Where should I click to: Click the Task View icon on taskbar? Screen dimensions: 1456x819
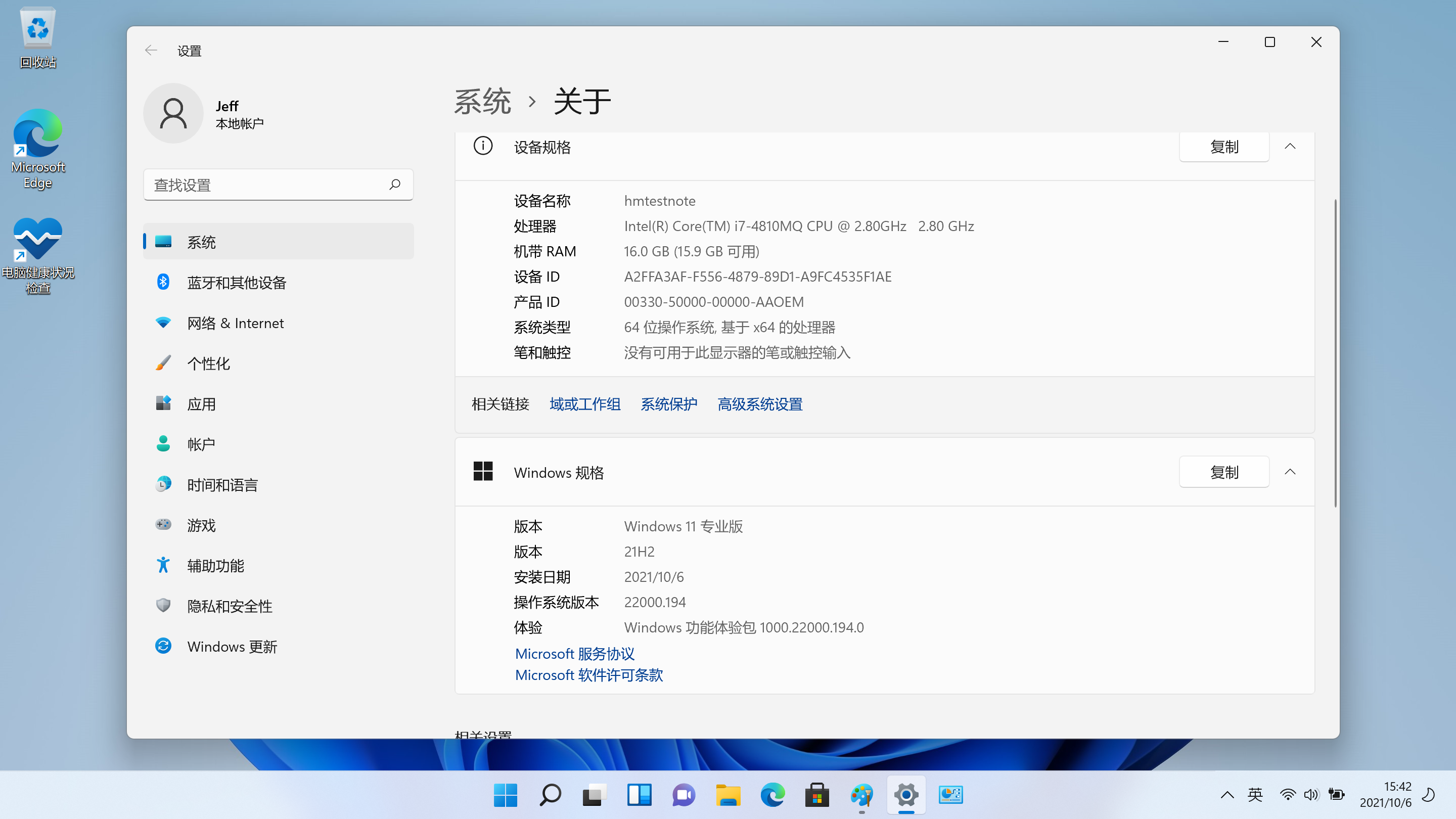(x=593, y=794)
